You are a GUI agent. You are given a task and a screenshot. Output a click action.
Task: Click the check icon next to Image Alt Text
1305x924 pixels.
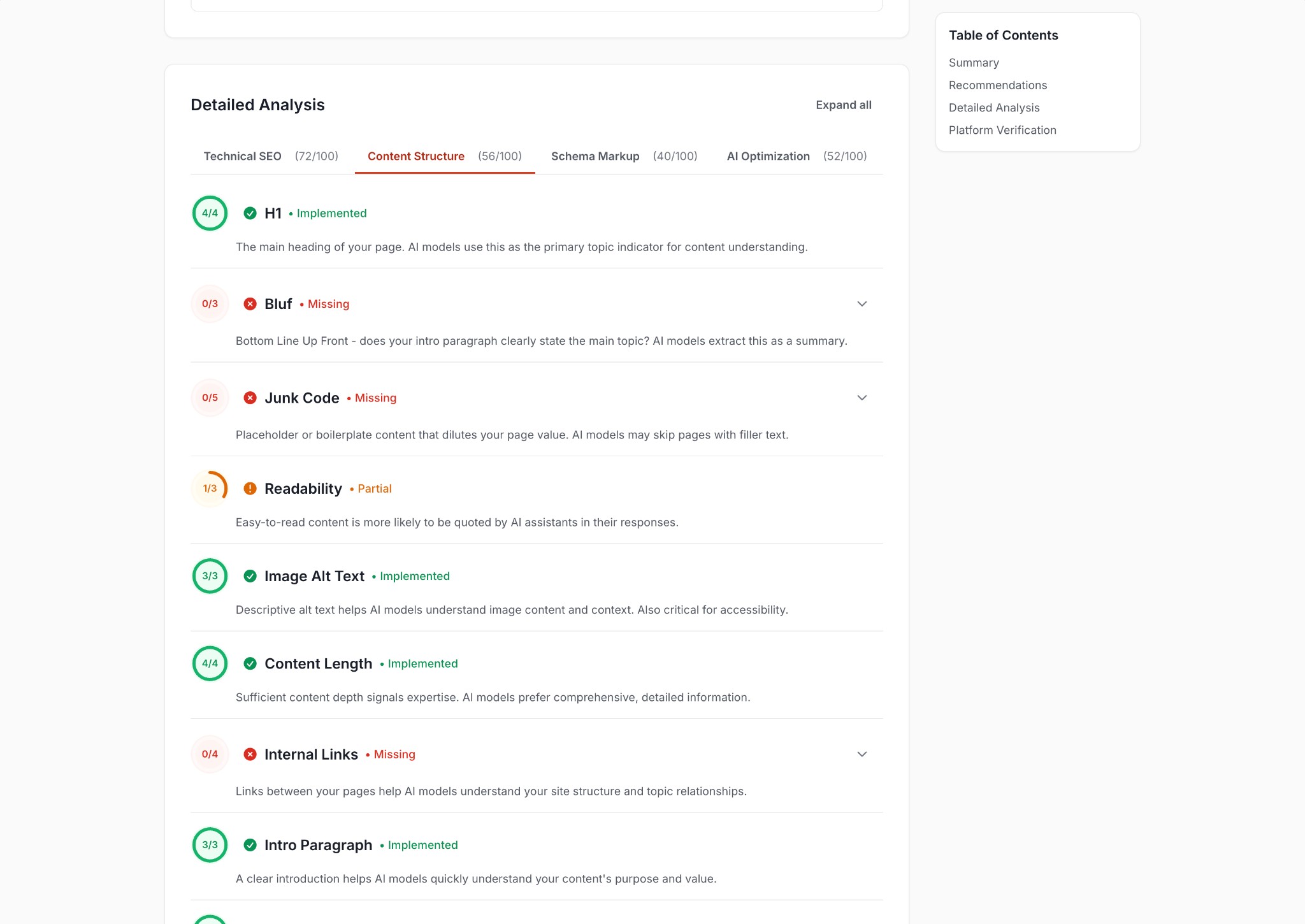(x=249, y=575)
